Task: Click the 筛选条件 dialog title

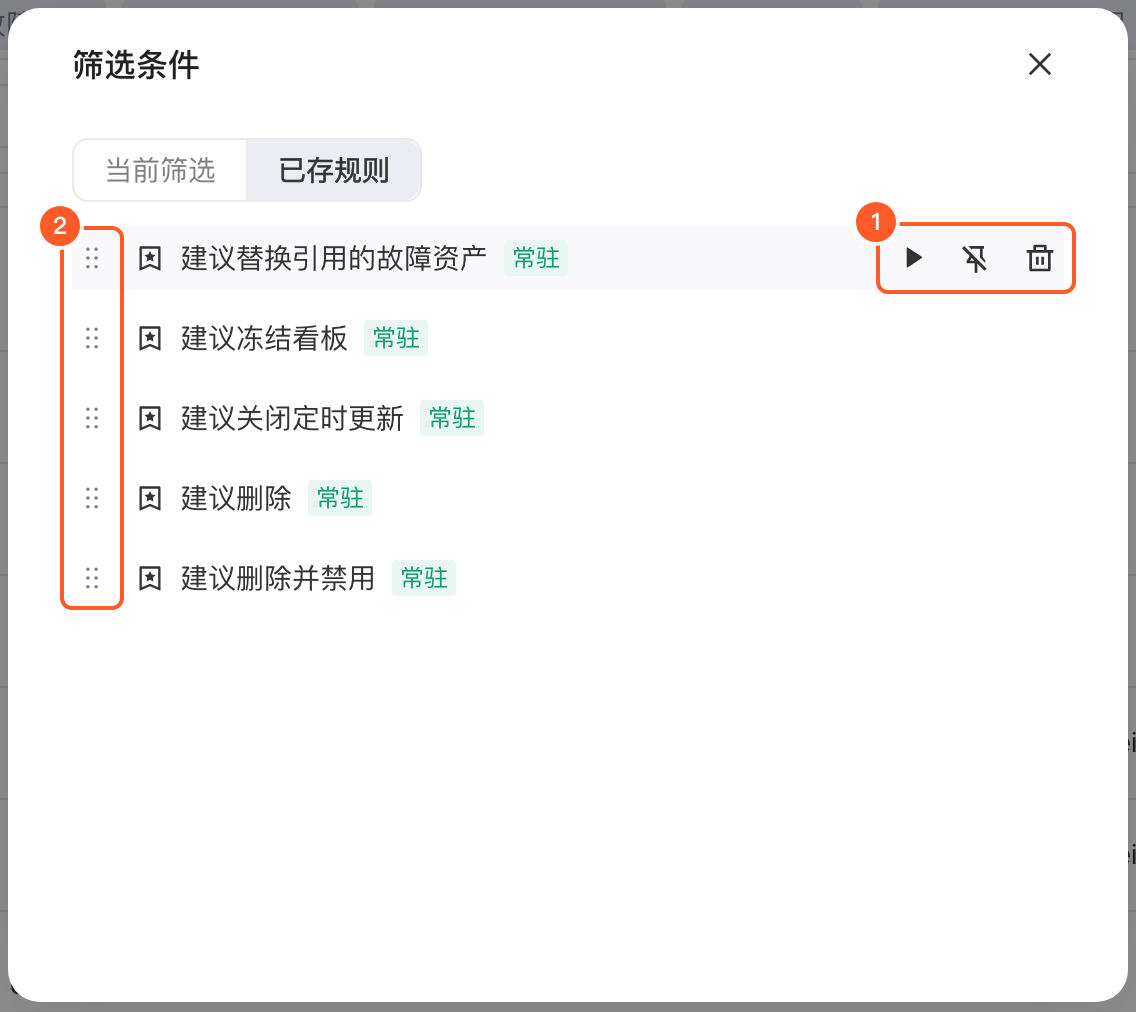Action: (136, 65)
